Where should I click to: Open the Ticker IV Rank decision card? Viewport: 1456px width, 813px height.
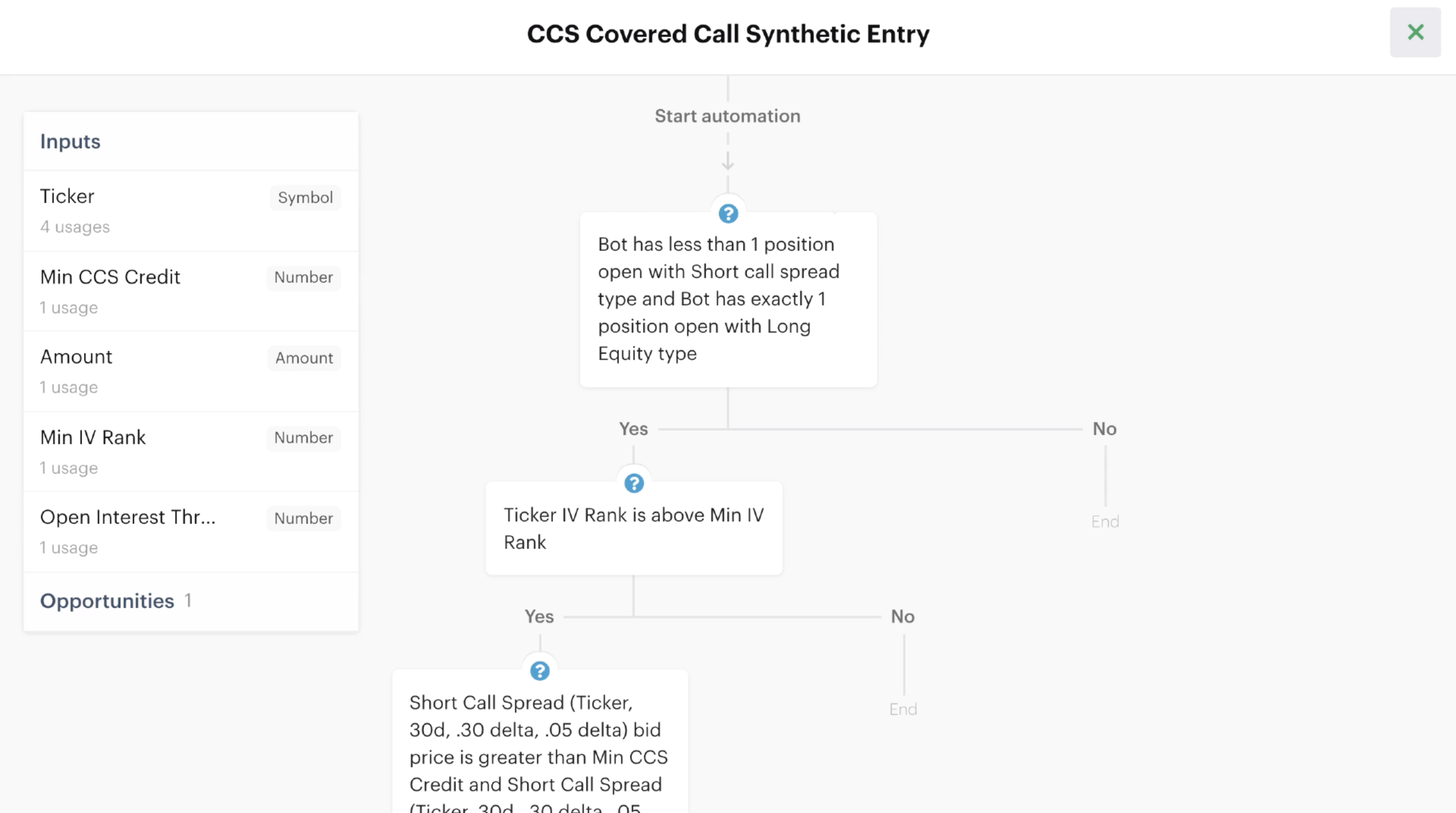click(633, 528)
